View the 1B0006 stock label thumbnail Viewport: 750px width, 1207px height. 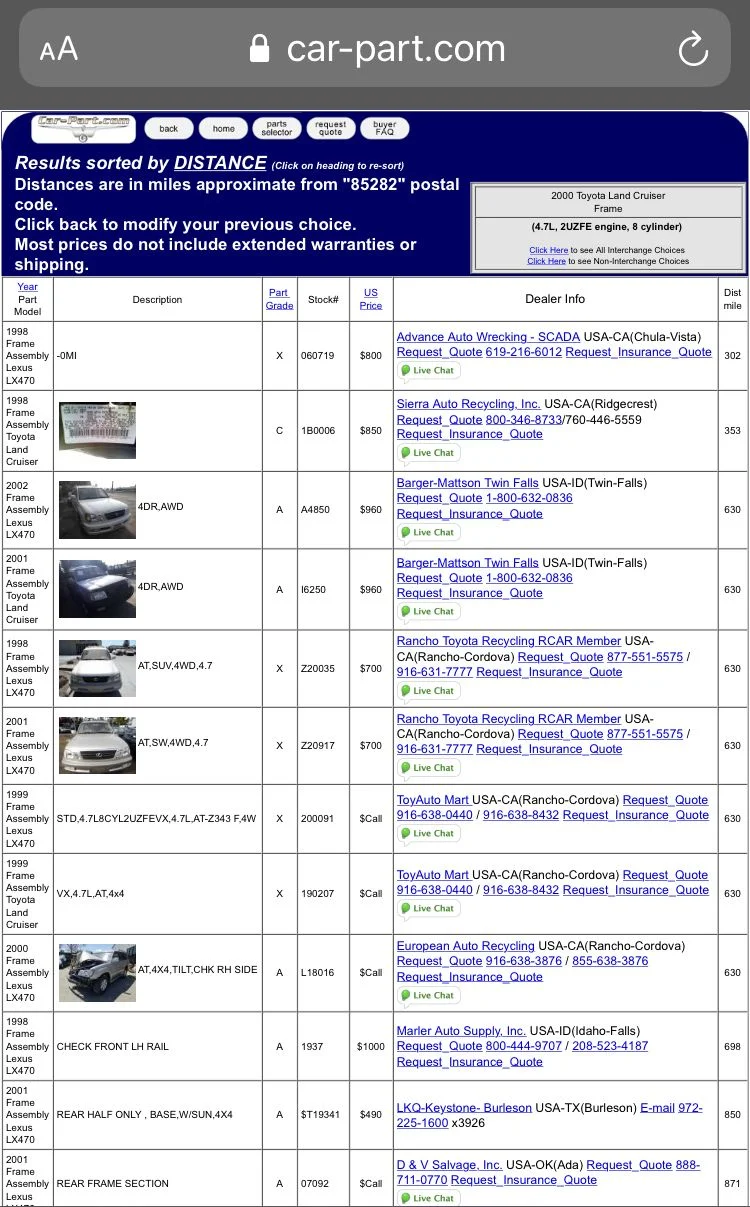[97, 430]
